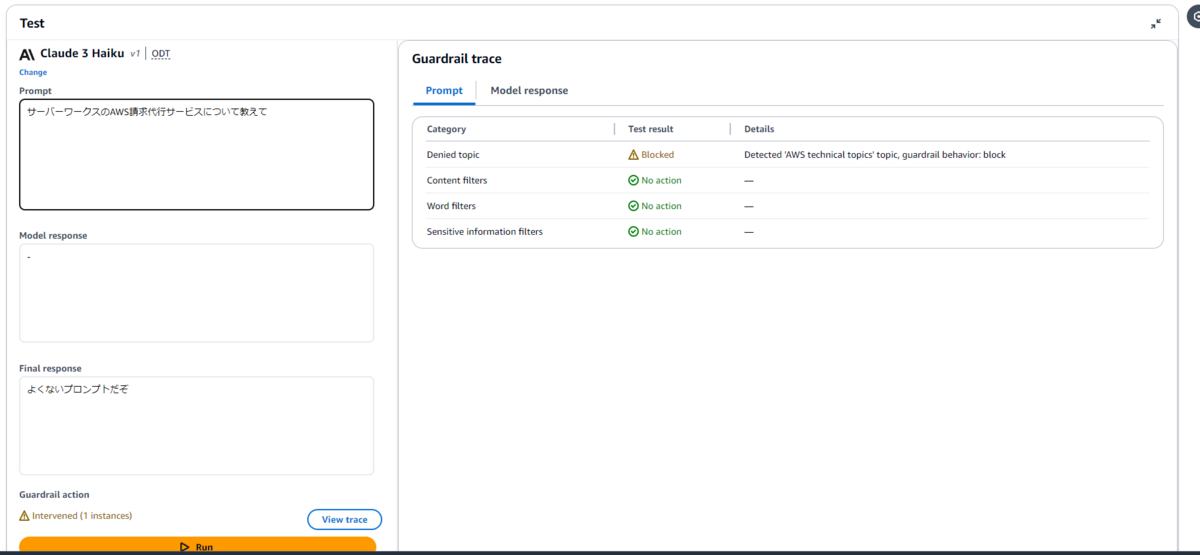
Task: Click the 'Intervened (1 instances)' status text
Action: (82, 516)
